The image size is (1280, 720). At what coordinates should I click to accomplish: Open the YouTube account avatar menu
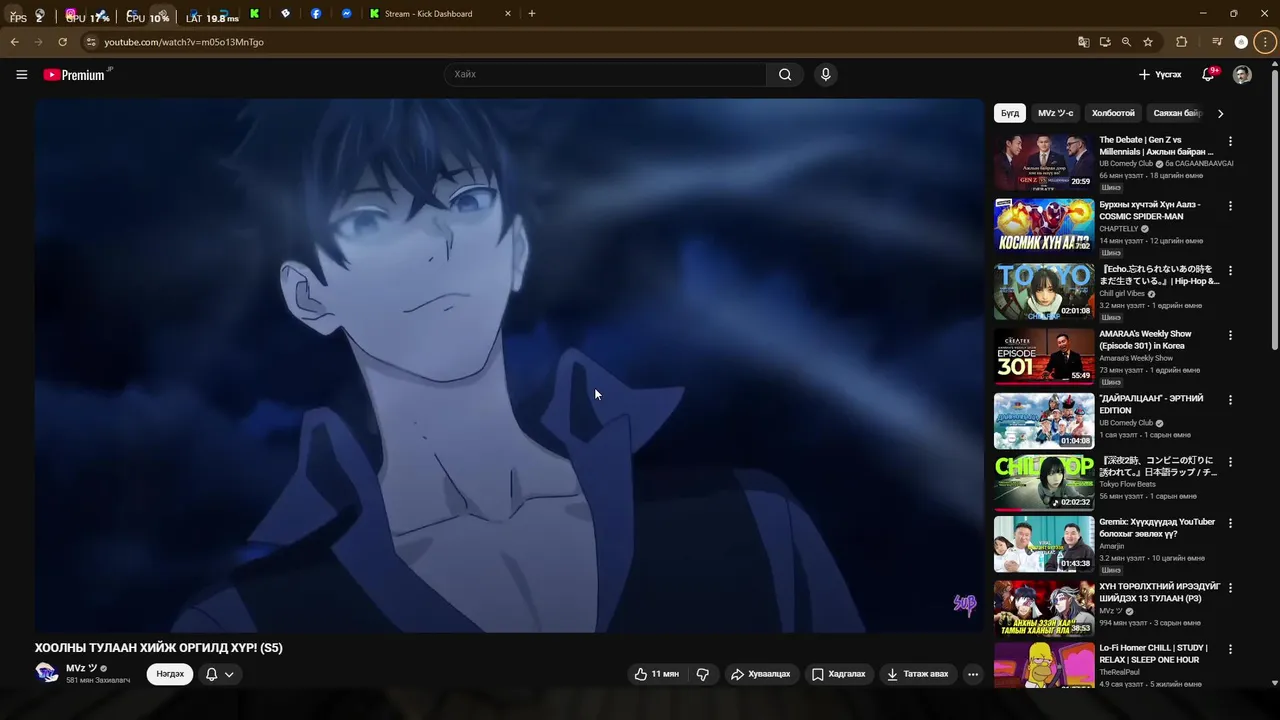pos(1242,74)
